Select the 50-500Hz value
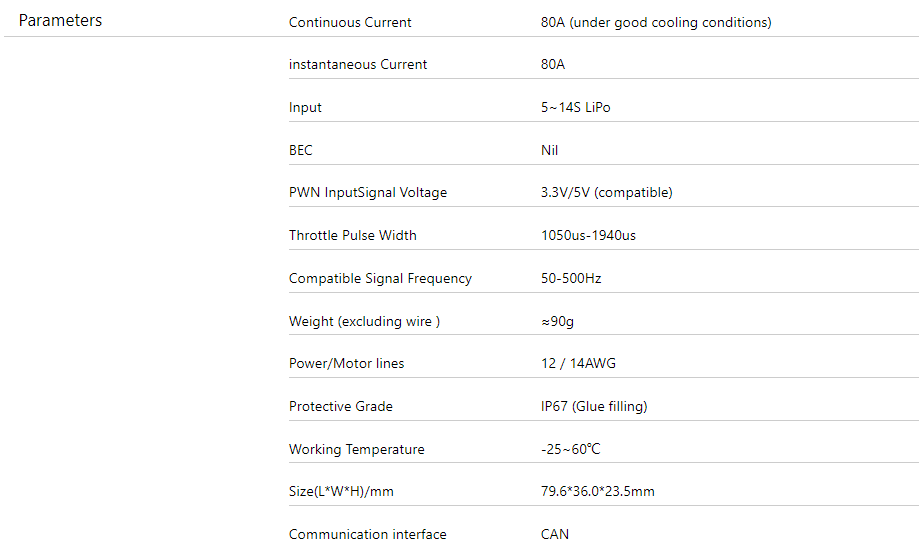 point(571,278)
